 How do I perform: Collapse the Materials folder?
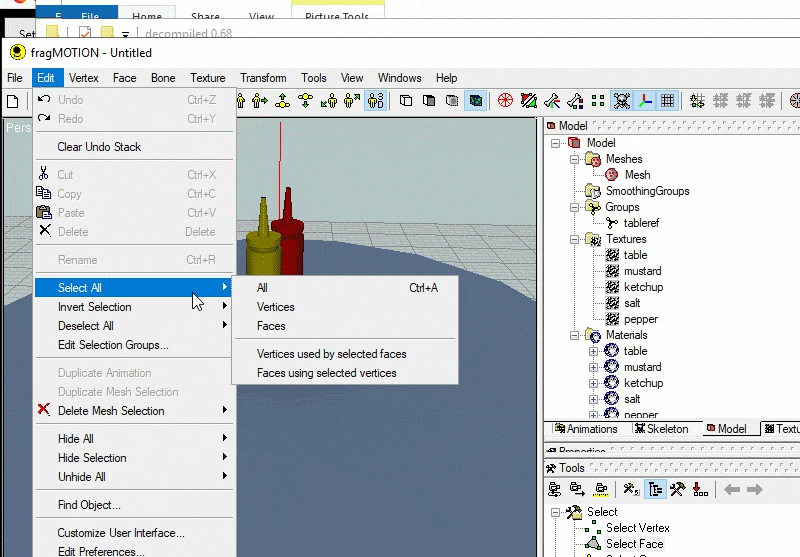[x=574, y=335]
